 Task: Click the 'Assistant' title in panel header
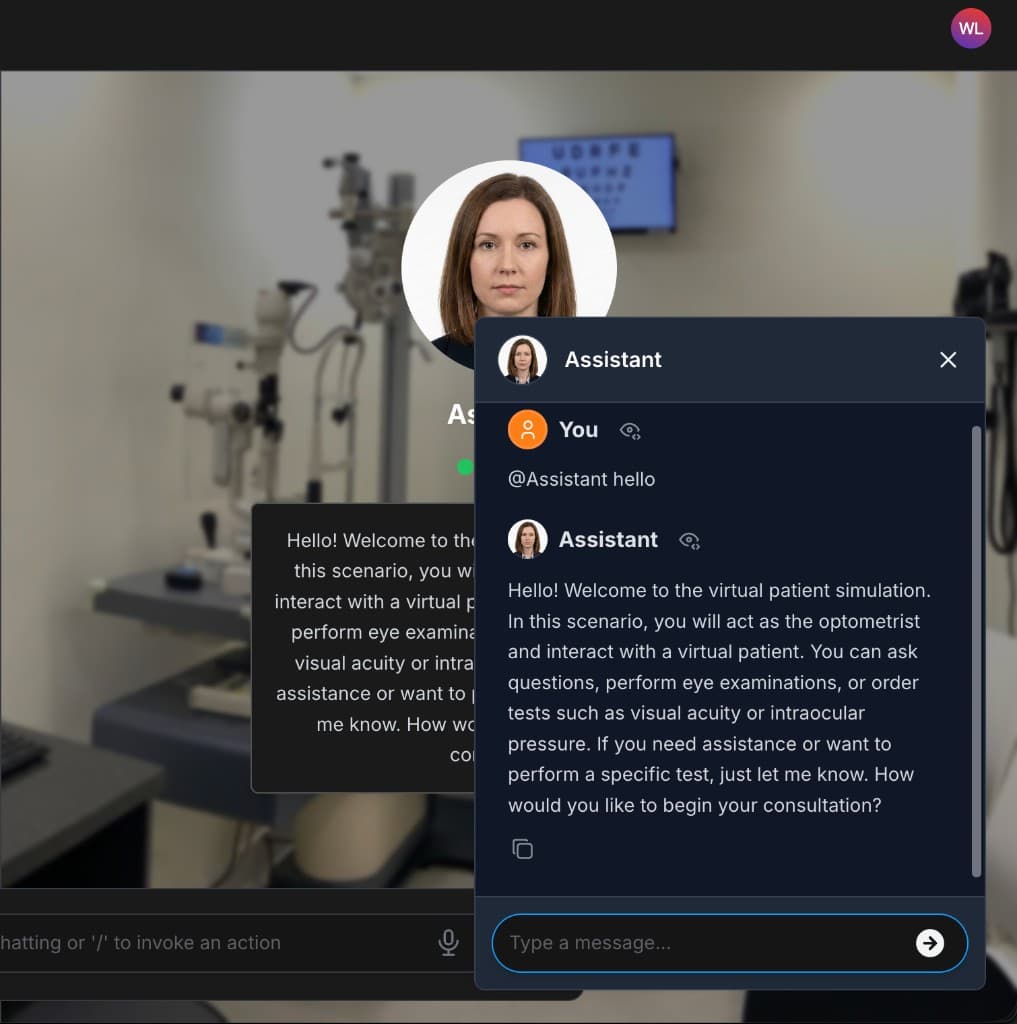(x=613, y=360)
